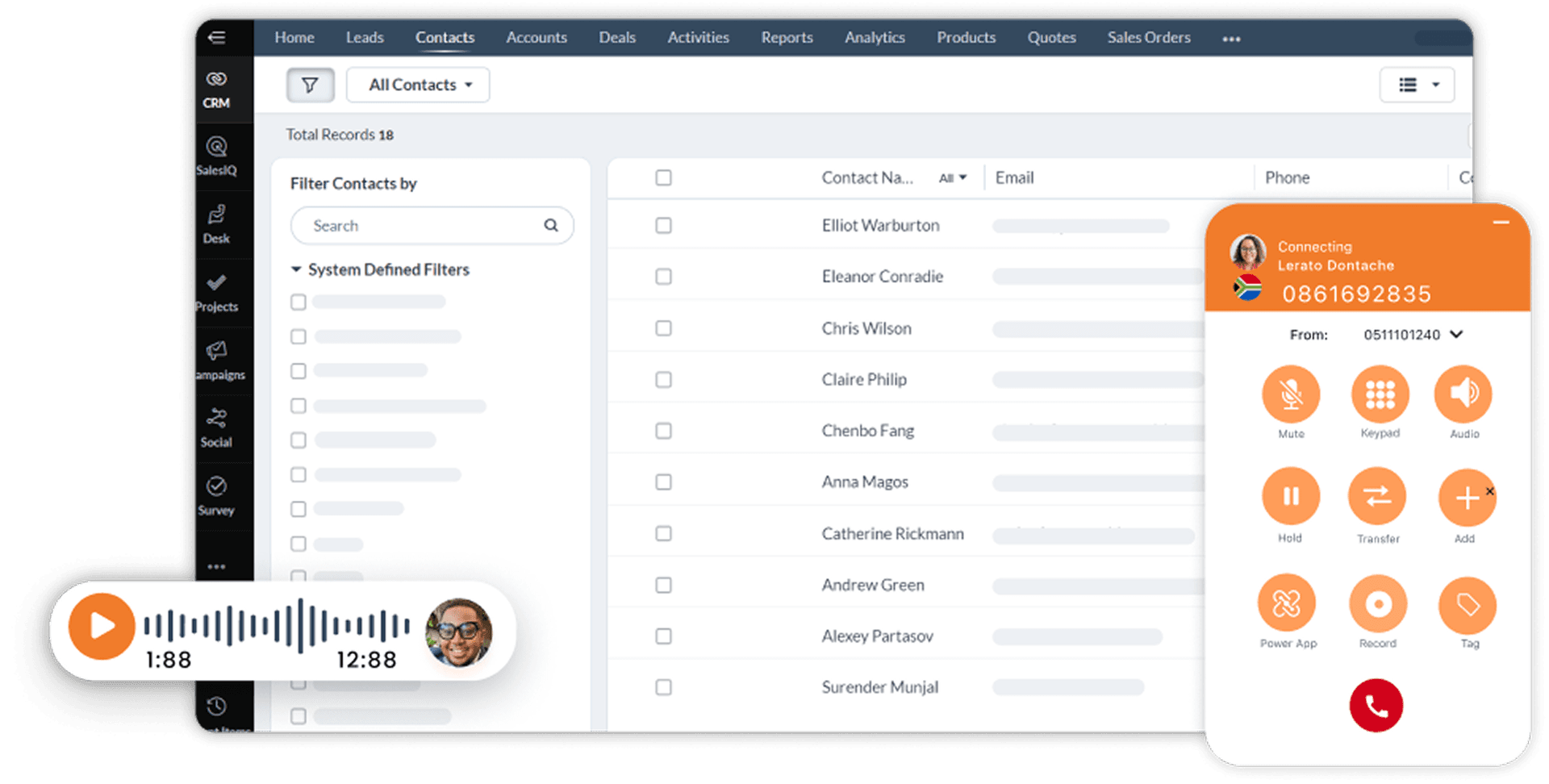Check the box for Claire Philip
This screenshot has width=1549, height=784.
coord(663,379)
